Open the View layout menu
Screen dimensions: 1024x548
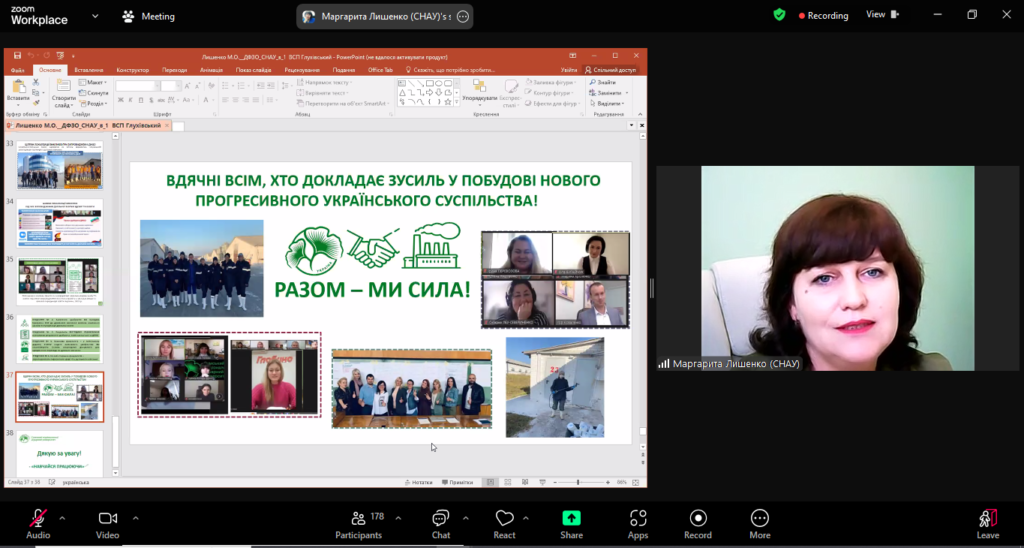point(882,15)
